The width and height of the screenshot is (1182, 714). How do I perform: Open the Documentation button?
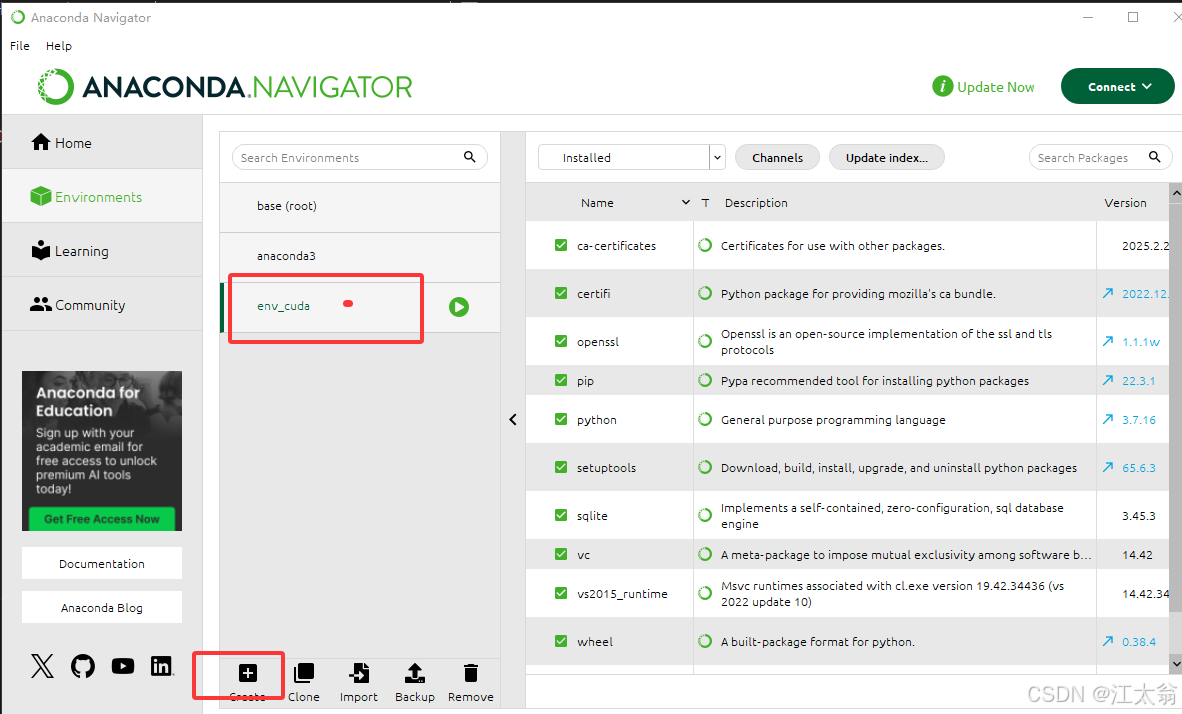[x=102, y=563]
